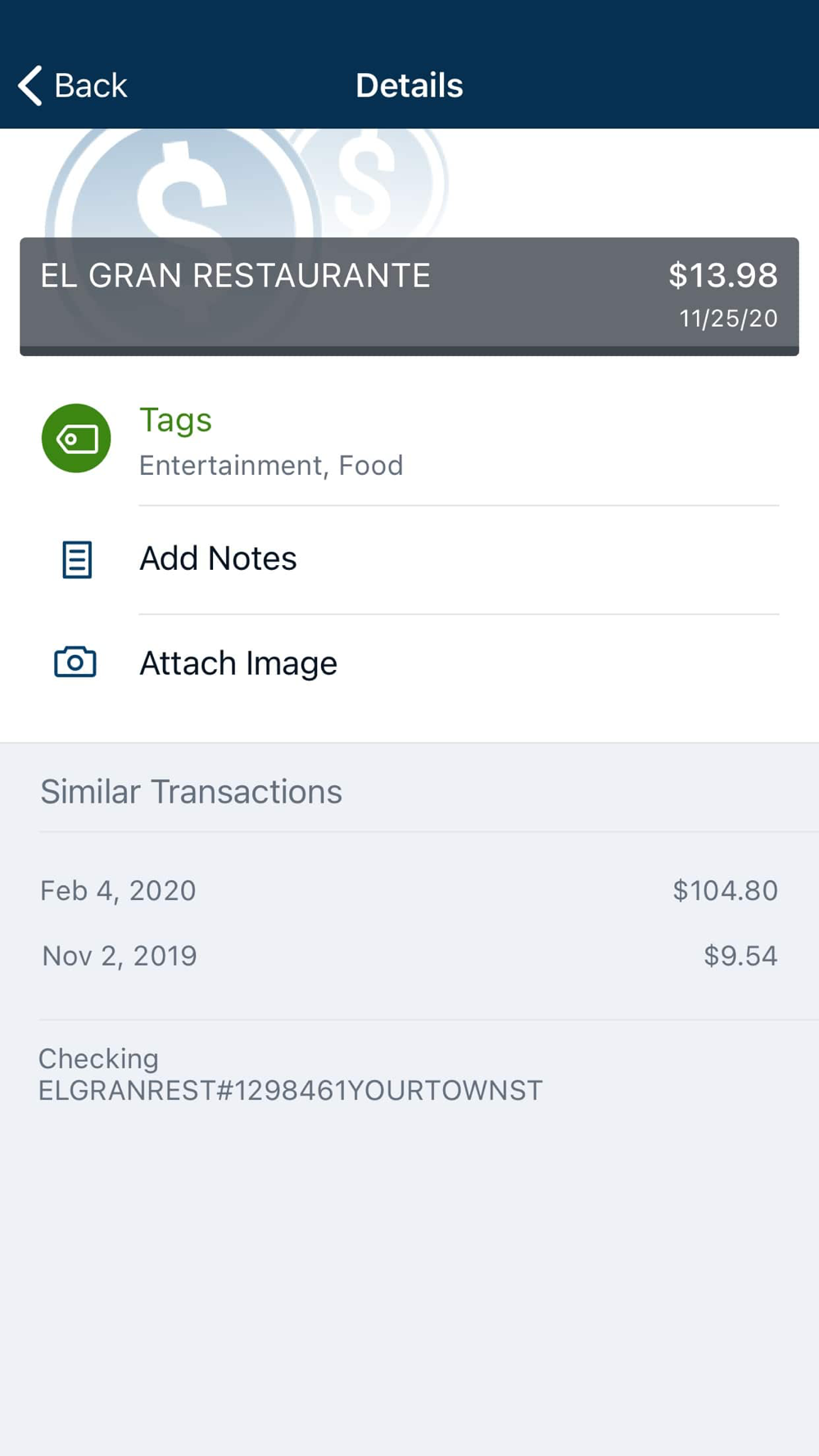The image size is (819, 1456).
Task: Choose the Attach Image option
Action: click(x=238, y=662)
